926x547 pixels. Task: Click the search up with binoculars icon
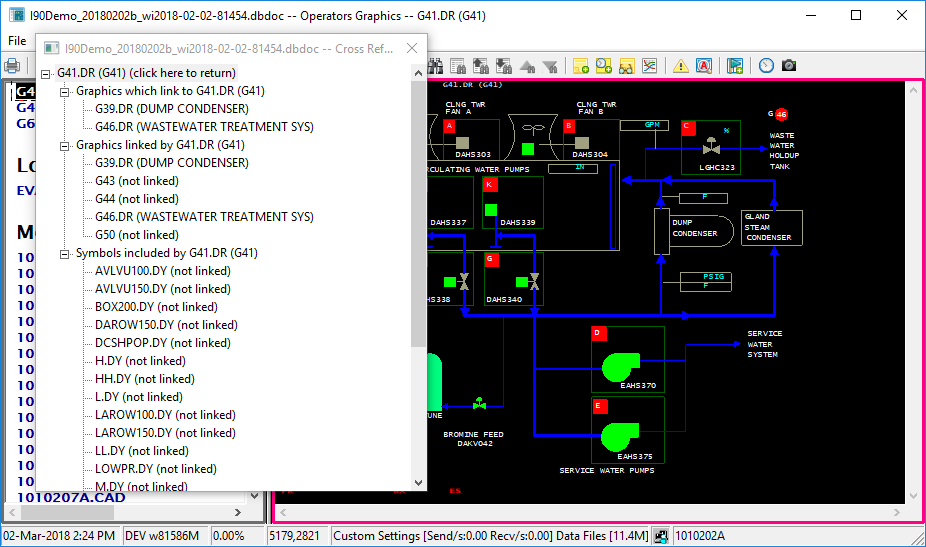click(x=481, y=66)
